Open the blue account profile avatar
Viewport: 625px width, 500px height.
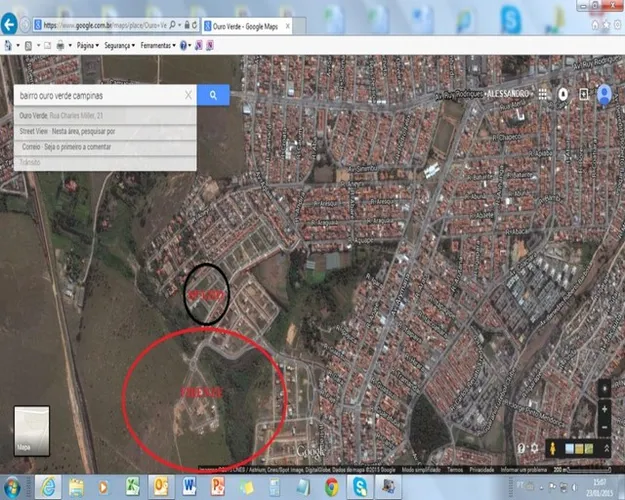tap(604, 95)
